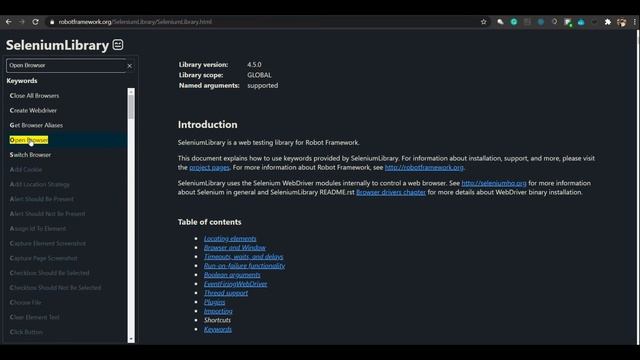The height and width of the screenshot is (360, 640).
Task: Open the Chrome three-dot menu
Action: click(635, 22)
